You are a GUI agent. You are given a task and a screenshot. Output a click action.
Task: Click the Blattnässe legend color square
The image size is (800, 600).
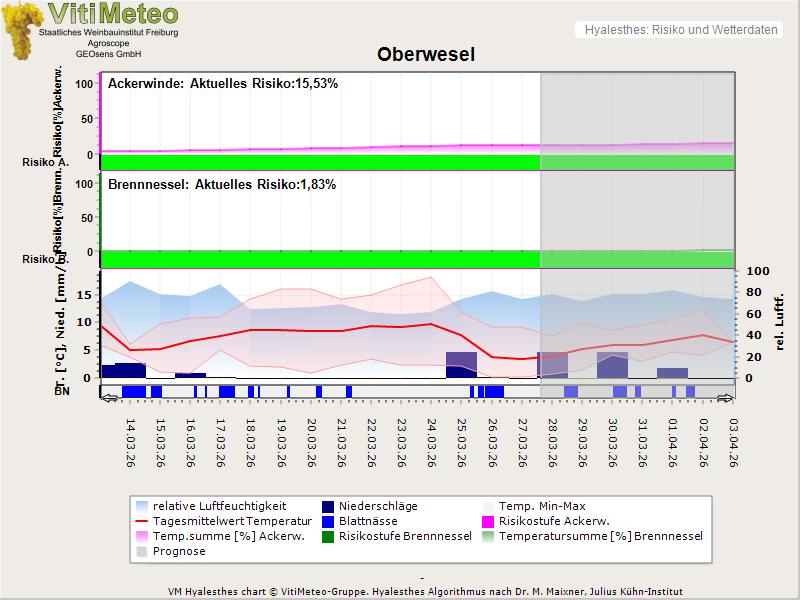point(329,521)
